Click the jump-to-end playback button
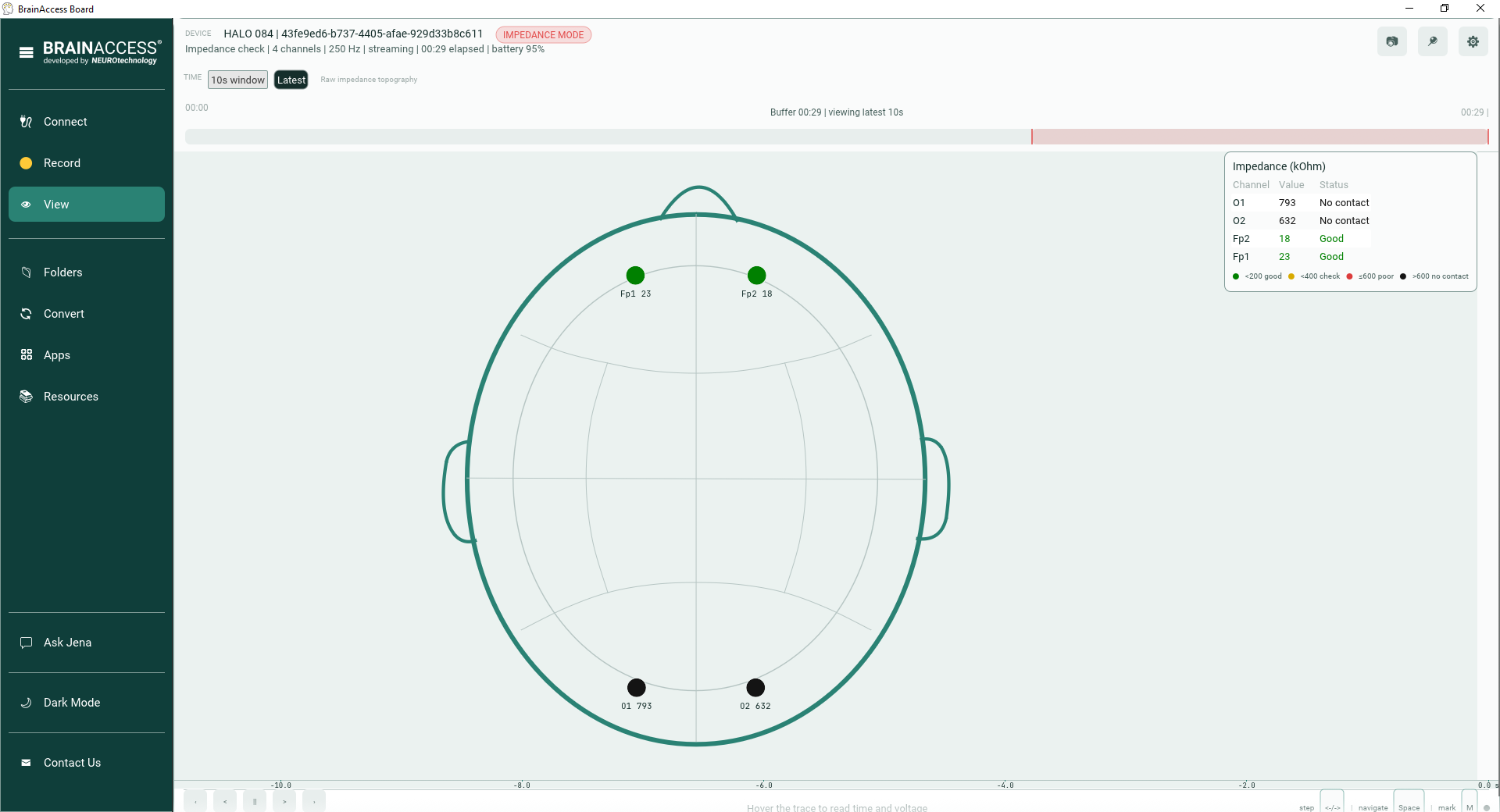 point(314,801)
